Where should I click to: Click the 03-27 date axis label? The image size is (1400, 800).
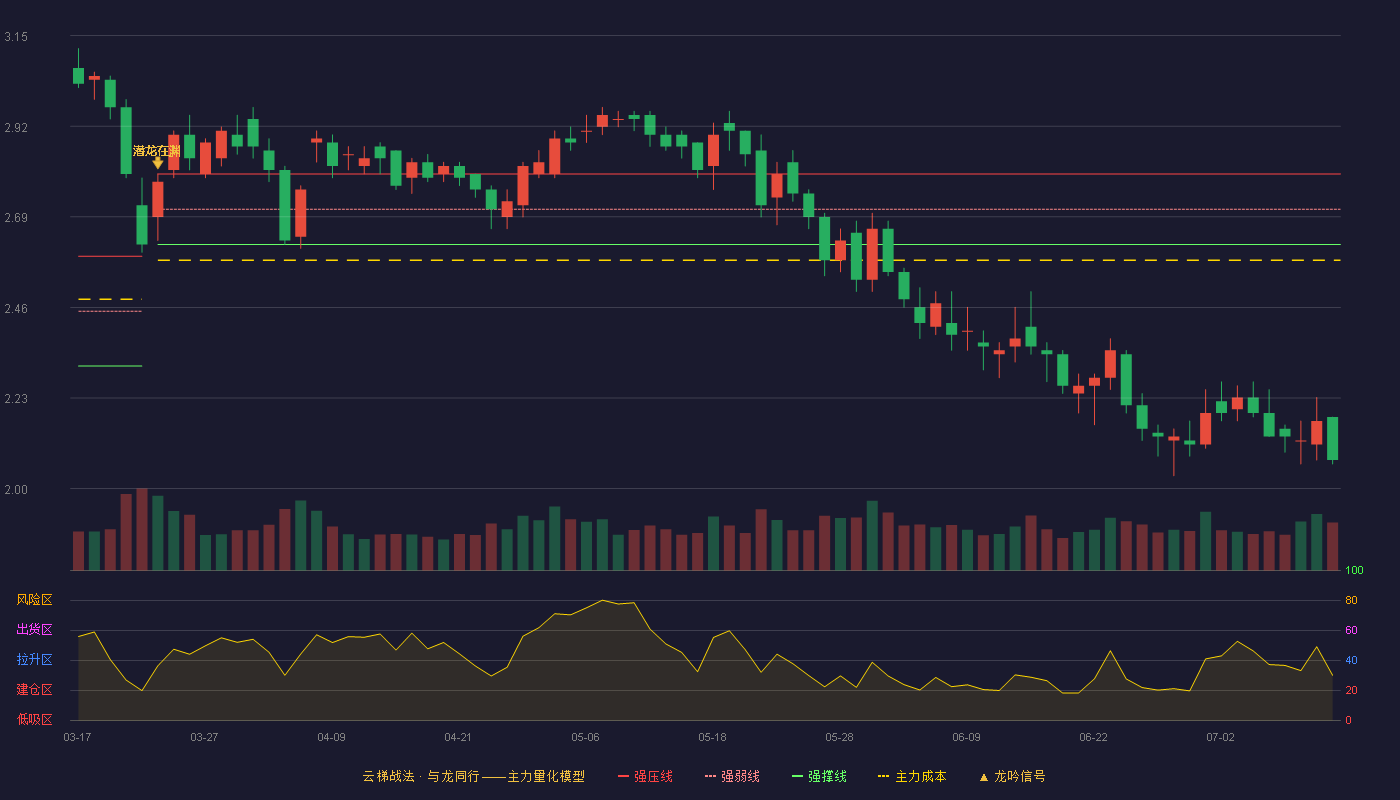pyautogui.click(x=204, y=737)
